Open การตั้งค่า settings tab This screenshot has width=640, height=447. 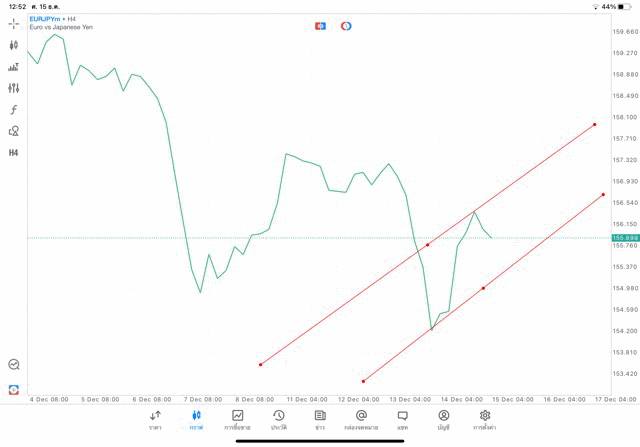(x=485, y=419)
